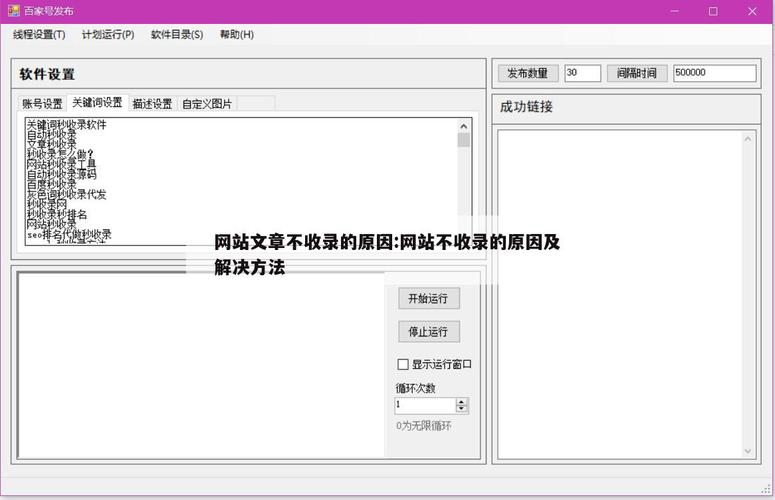Open the 自定义图片 tab
This screenshot has height=500, width=775.
tap(207, 104)
